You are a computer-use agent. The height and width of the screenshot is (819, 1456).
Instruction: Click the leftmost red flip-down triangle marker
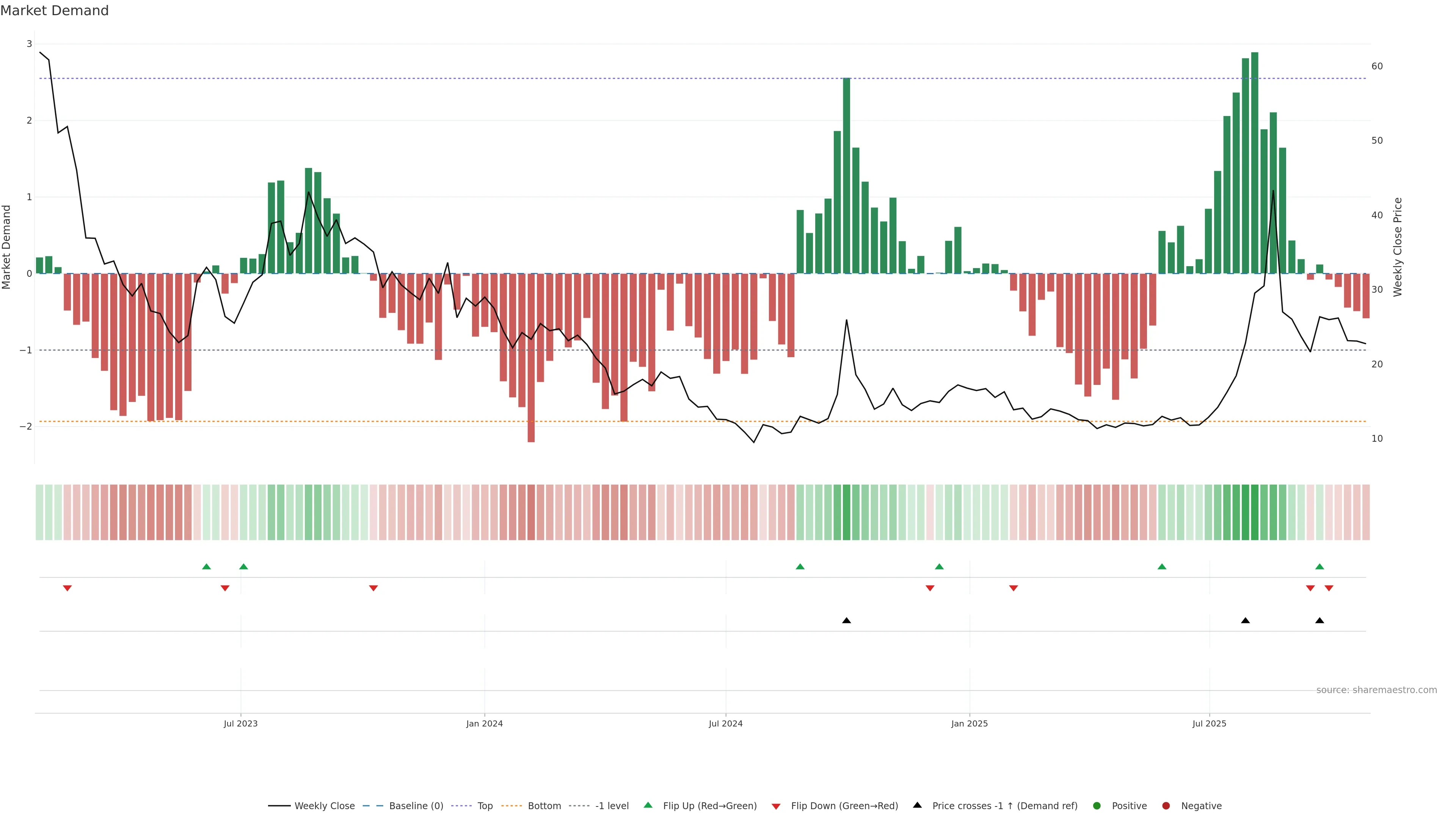click(67, 588)
